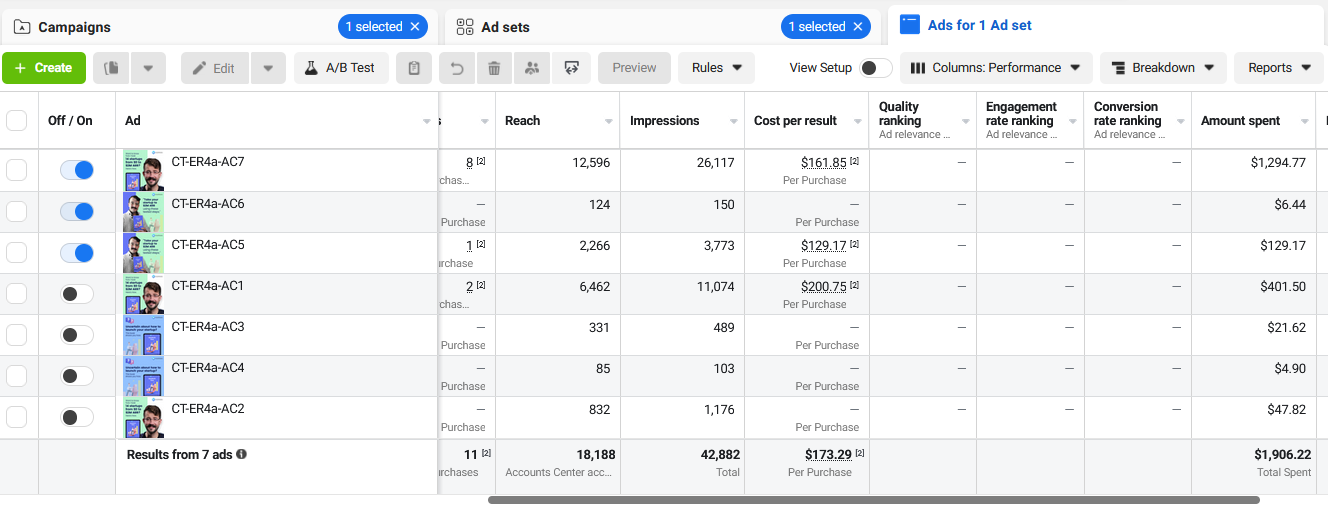Switch to the Campaigns tab
The height and width of the screenshot is (505, 1328).
click(x=74, y=27)
